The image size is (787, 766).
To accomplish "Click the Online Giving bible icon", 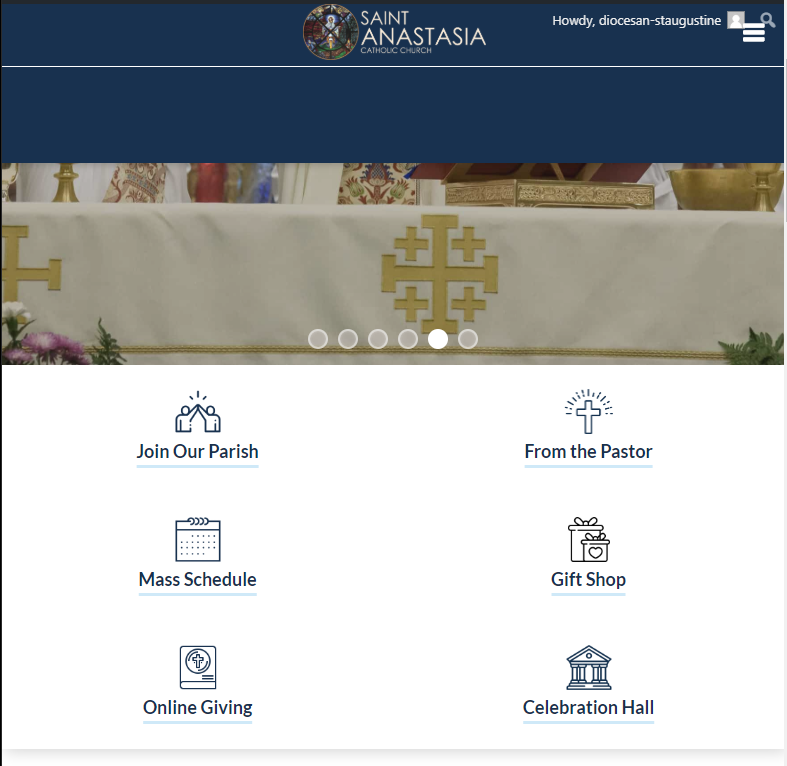I will pyautogui.click(x=198, y=667).
